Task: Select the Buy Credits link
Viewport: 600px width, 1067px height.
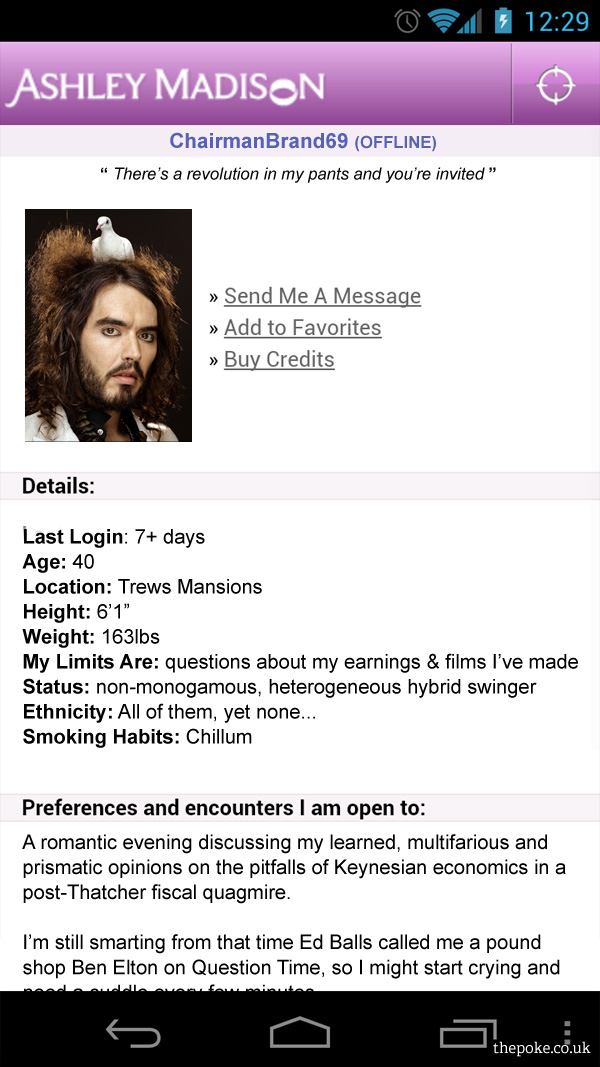Action: pyautogui.click(x=279, y=360)
